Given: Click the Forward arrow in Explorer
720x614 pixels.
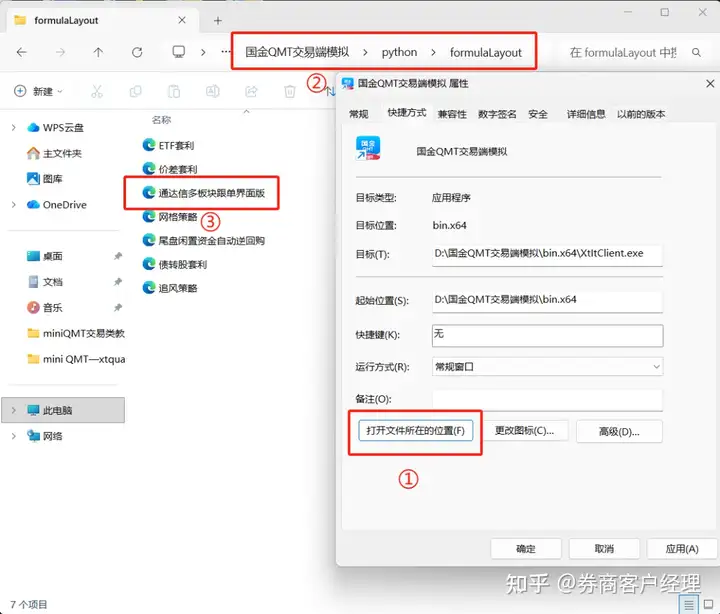Looking at the screenshot, I should [60, 52].
